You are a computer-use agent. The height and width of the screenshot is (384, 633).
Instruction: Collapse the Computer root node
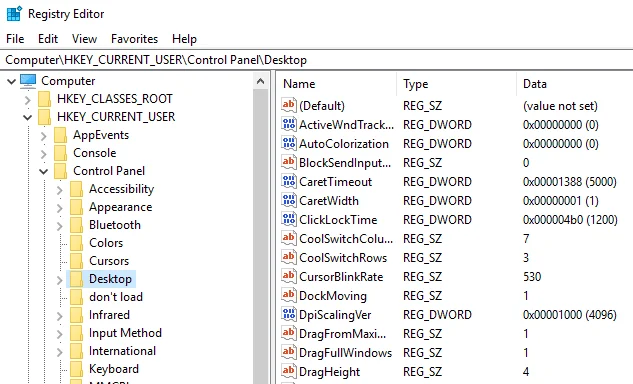(x=11, y=81)
